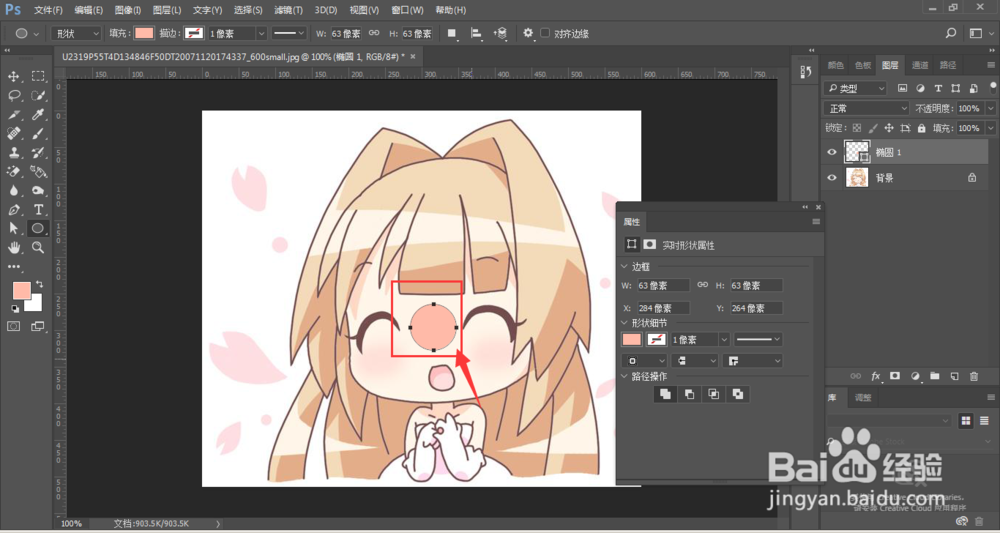Click the Y position field 264 像素

pyautogui.click(x=756, y=308)
